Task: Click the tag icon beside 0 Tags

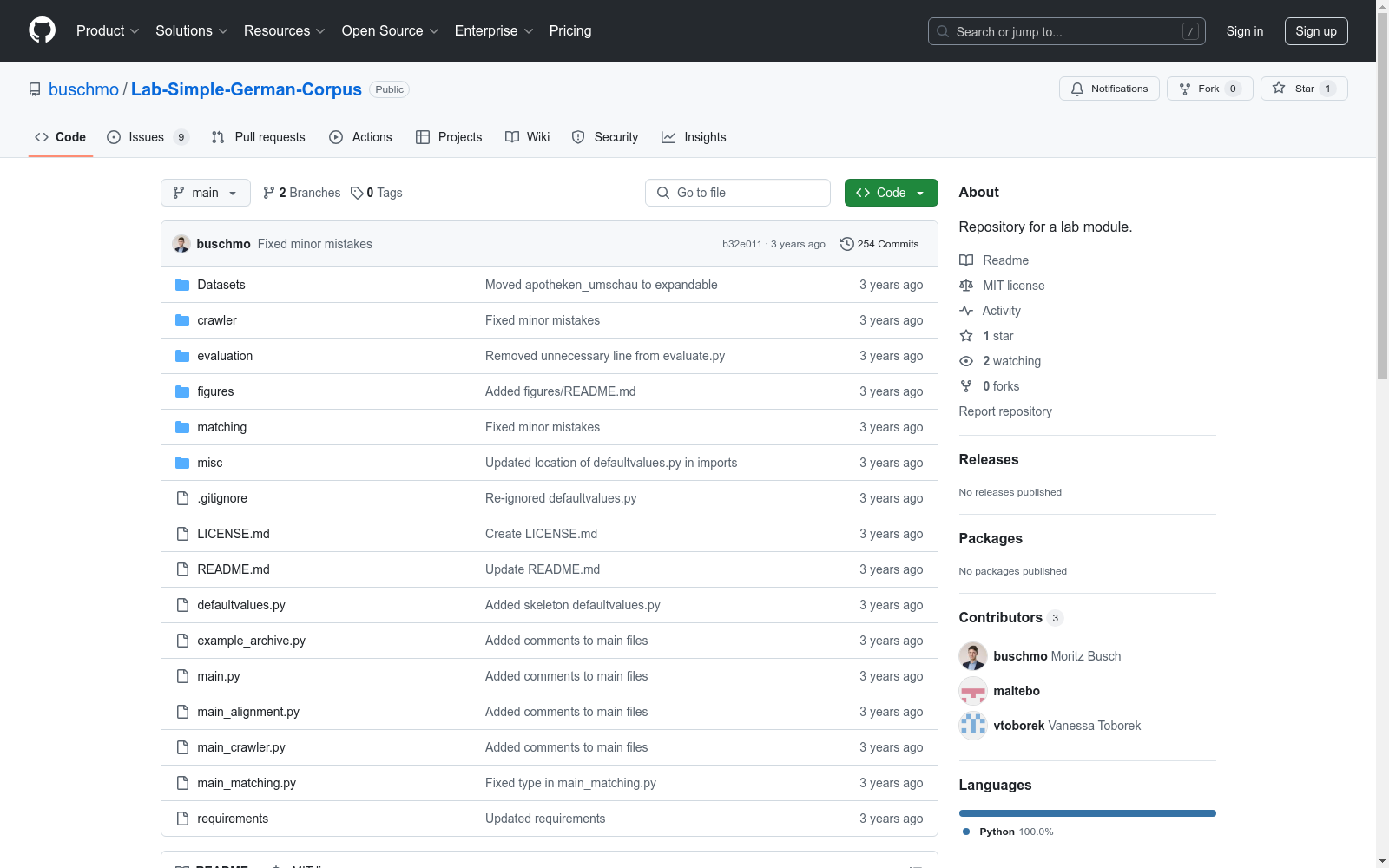Action: [x=357, y=193]
